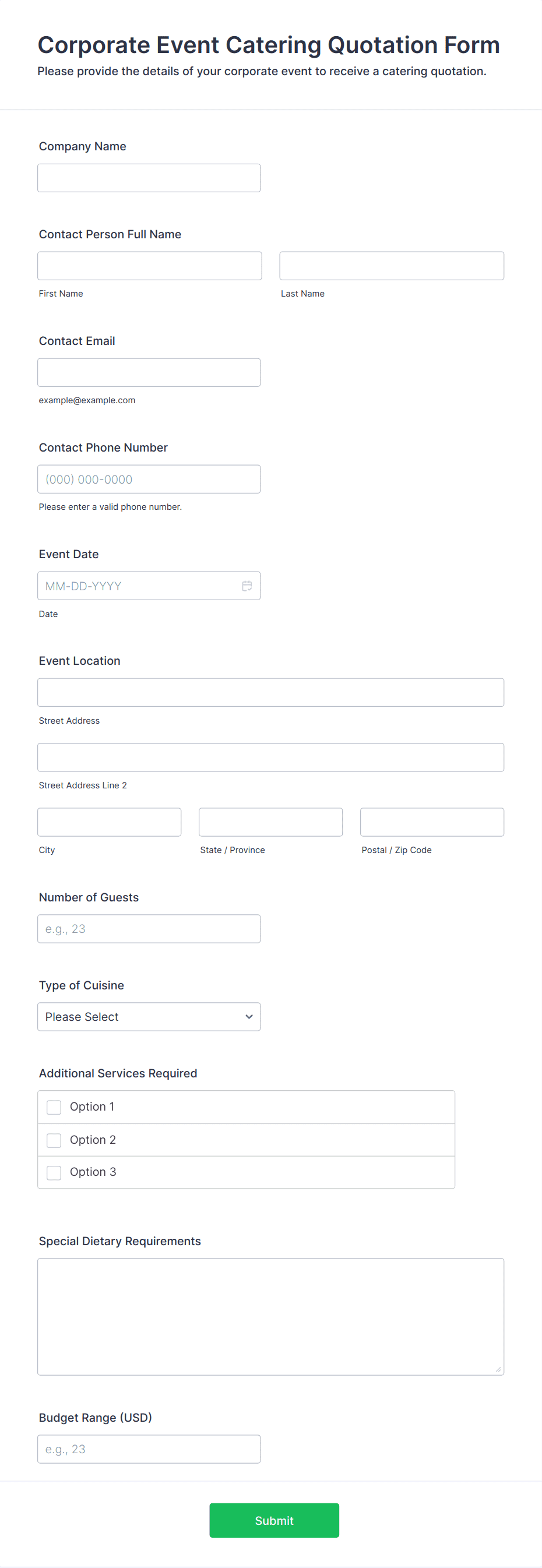Click the Contact Phone Number field
The width and height of the screenshot is (542, 1568).
click(x=149, y=479)
